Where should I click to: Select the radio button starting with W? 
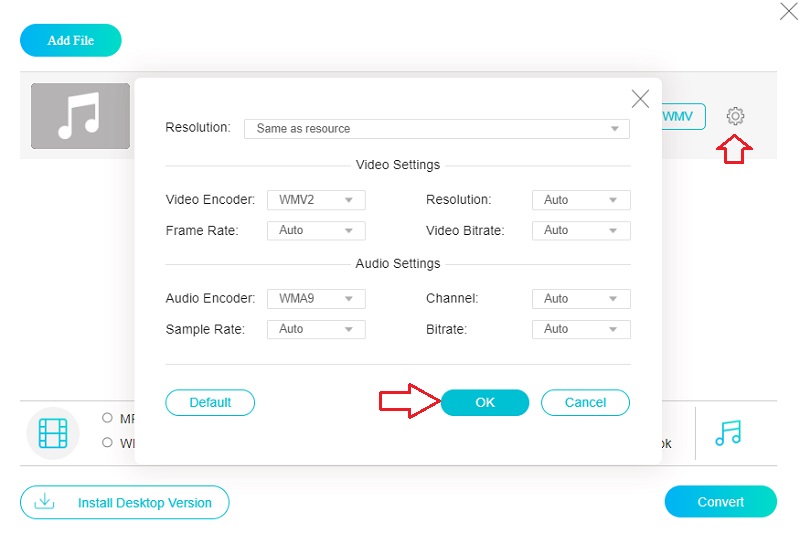107,443
